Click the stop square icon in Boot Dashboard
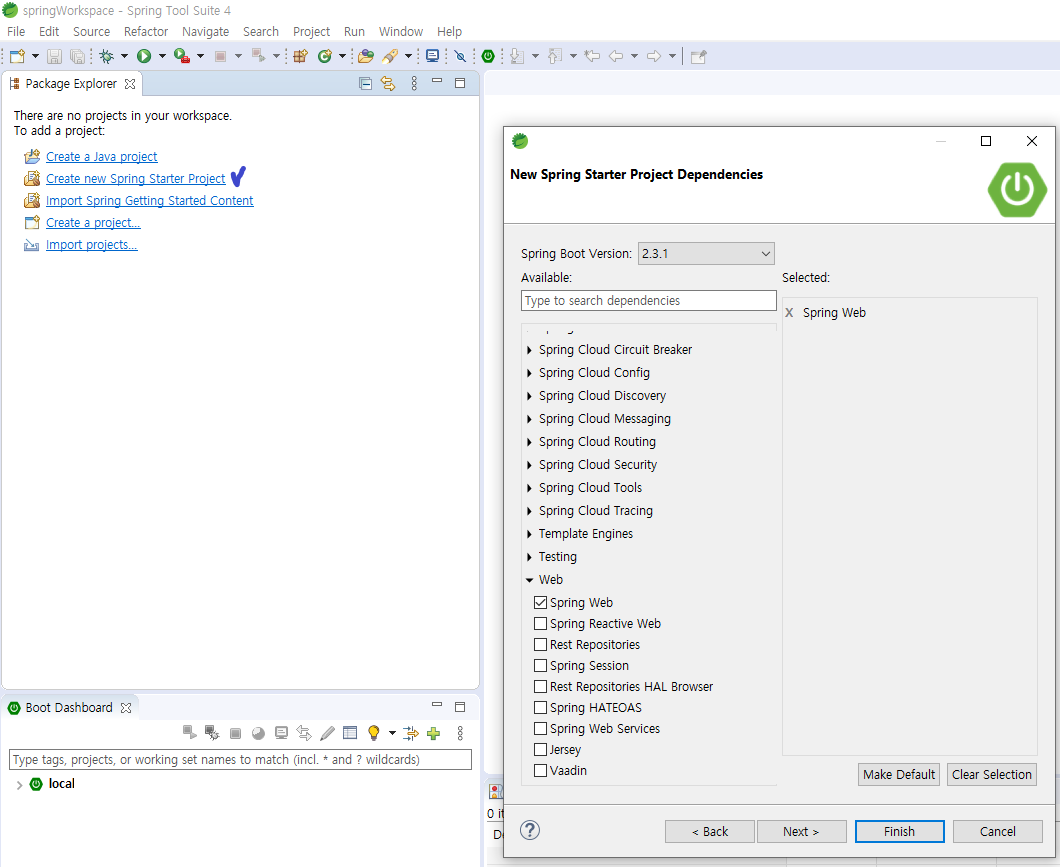 point(235,733)
